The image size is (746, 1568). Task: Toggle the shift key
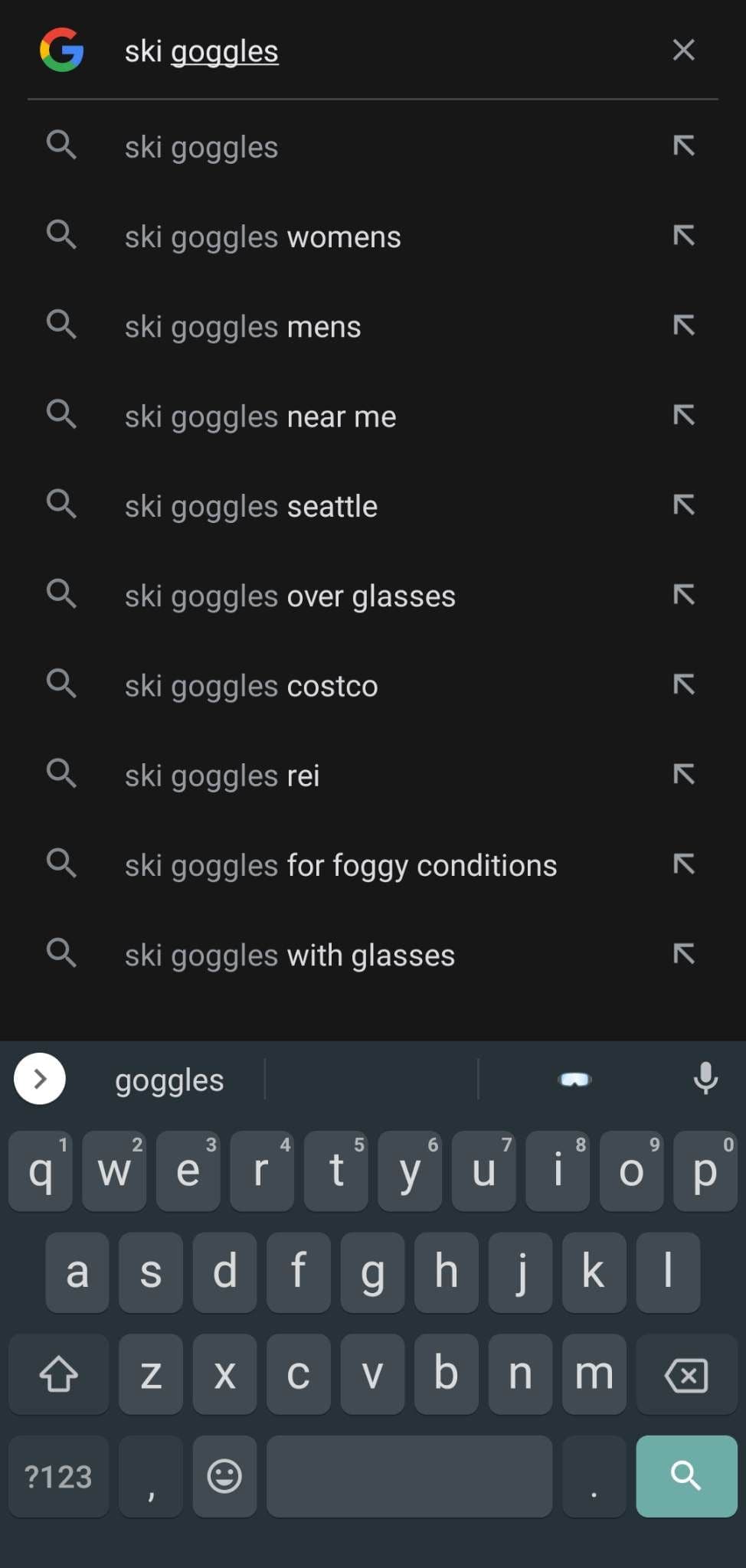pos(59,1374)
